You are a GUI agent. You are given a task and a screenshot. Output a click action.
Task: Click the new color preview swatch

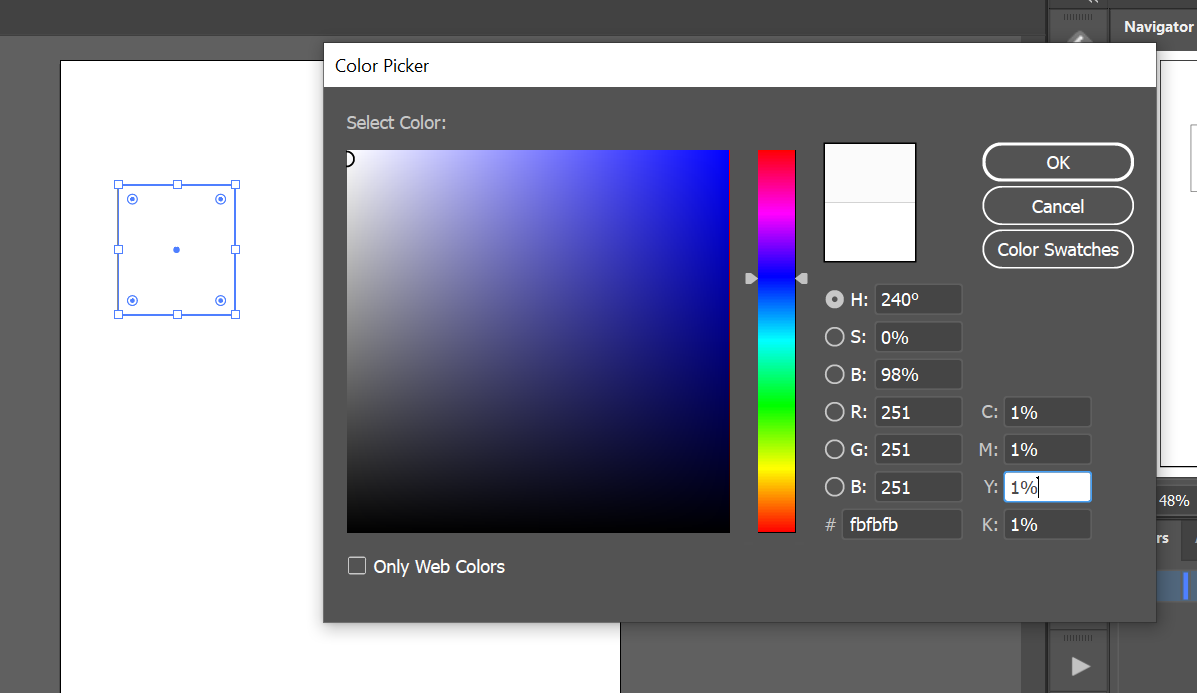point(869,174)
